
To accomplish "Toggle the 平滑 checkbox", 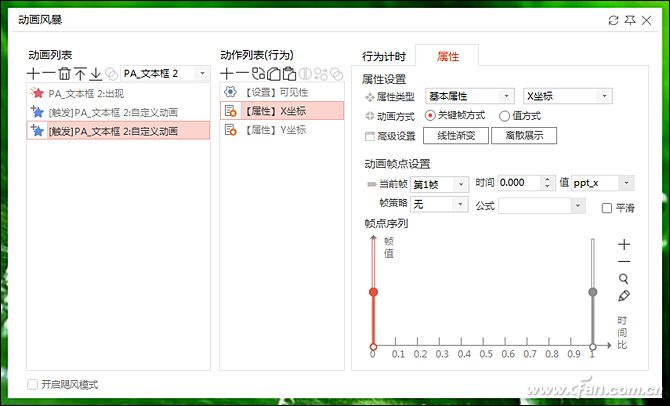I will 606,208.
